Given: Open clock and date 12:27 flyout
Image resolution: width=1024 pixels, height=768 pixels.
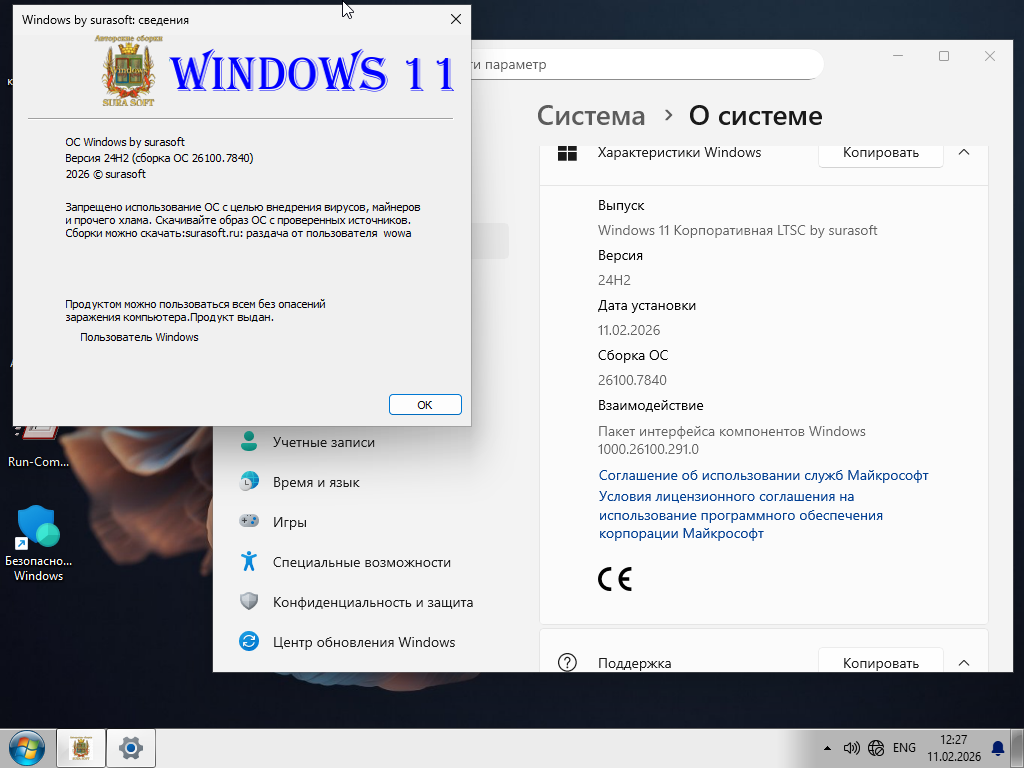Looking at the screenshot, I should click(x=953, y=748).
